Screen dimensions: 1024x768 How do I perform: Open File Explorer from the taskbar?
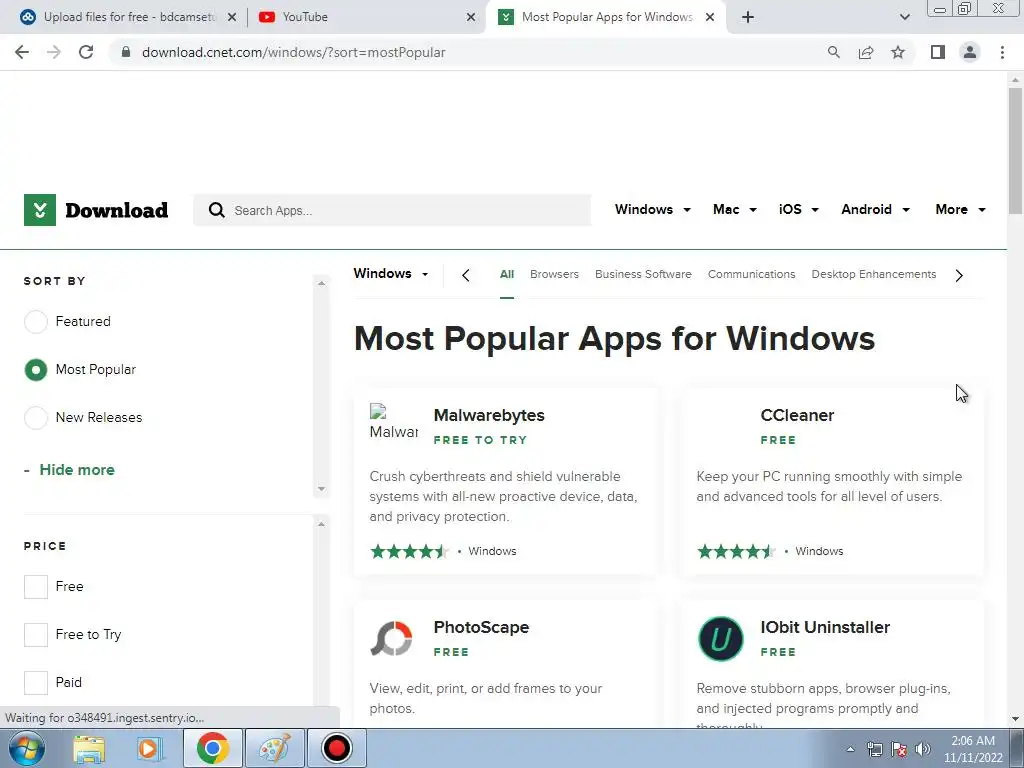tap(89, 748)
